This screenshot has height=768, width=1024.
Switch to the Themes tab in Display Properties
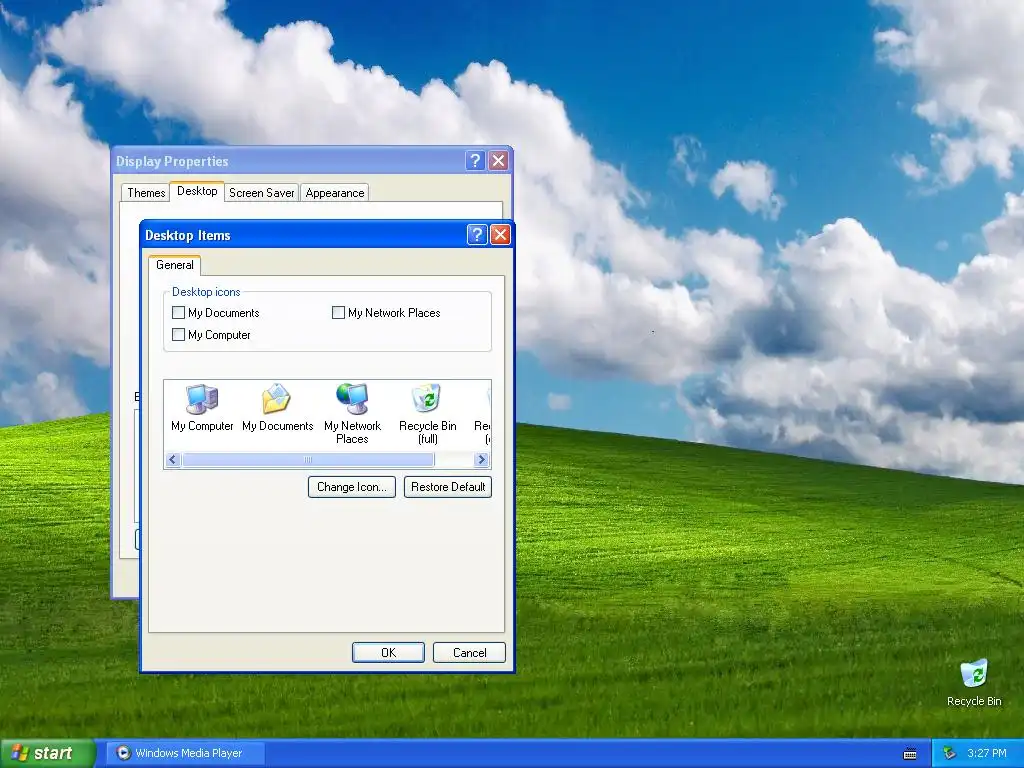[x=146, y=193]
